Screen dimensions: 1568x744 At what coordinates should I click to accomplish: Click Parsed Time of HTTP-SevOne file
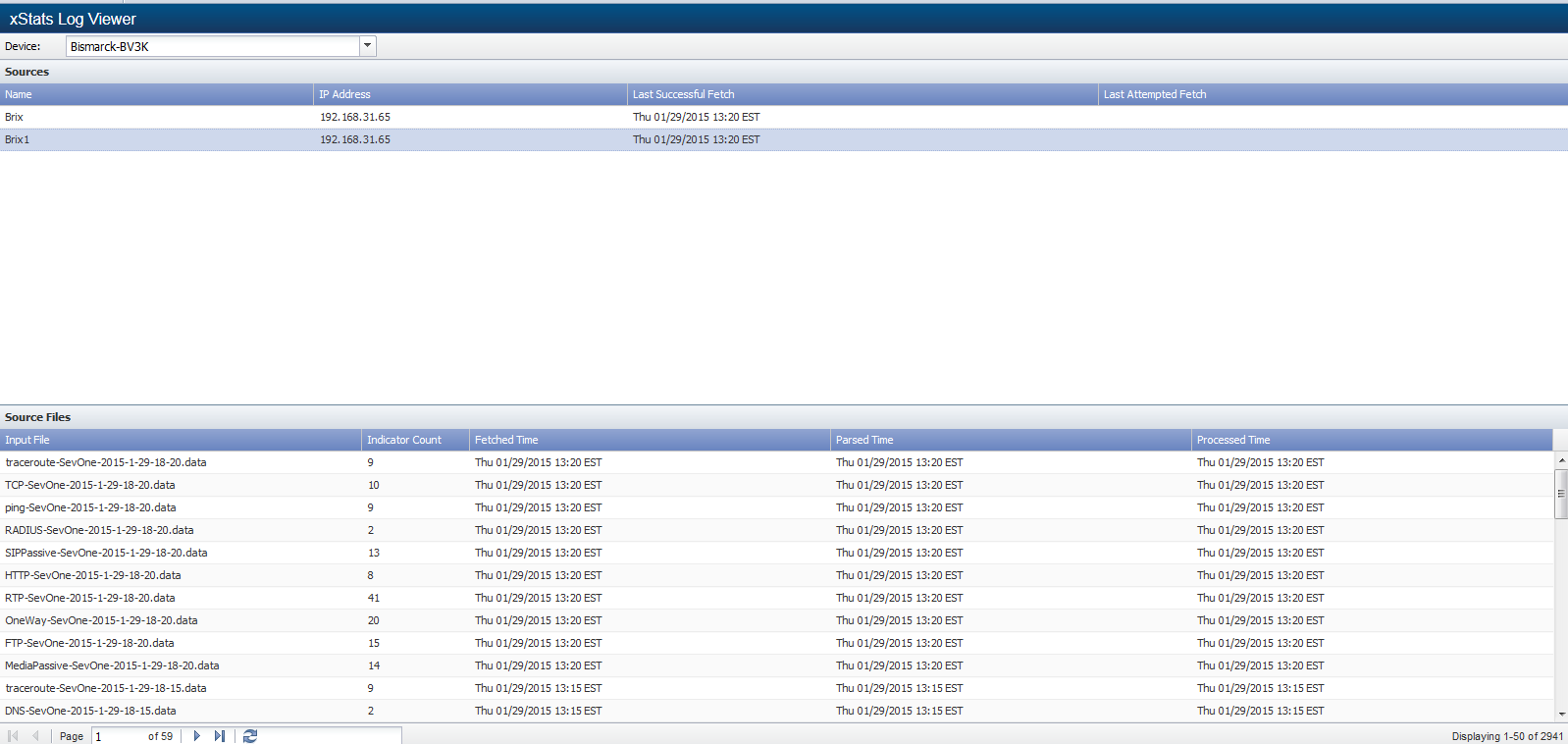900,575
